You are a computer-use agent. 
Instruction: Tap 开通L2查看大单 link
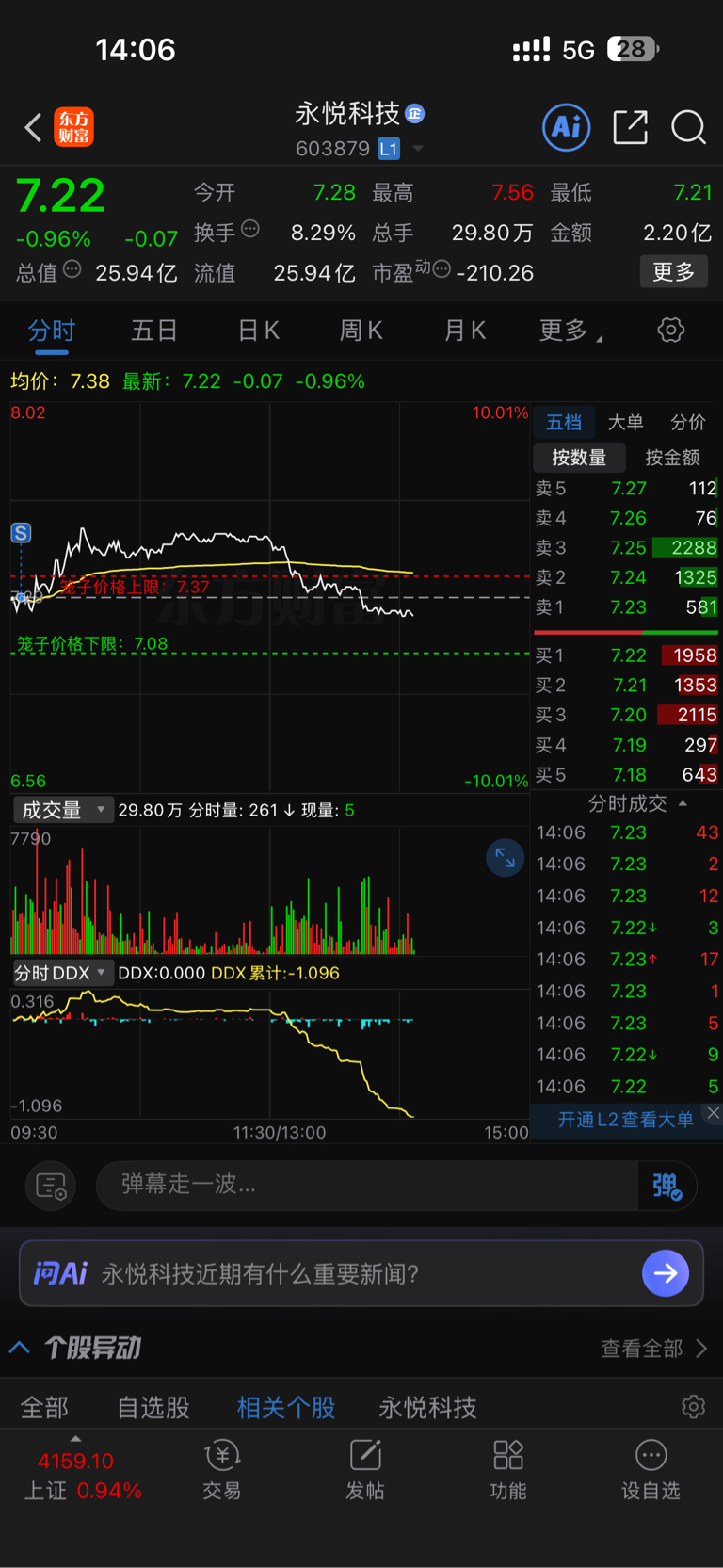click(625, 1120)
